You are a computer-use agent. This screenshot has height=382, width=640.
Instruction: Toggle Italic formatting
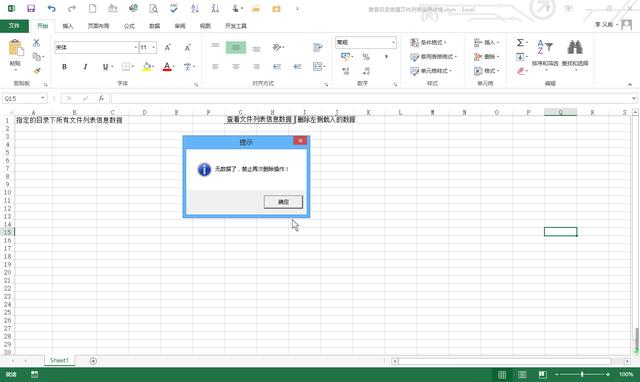85,67
